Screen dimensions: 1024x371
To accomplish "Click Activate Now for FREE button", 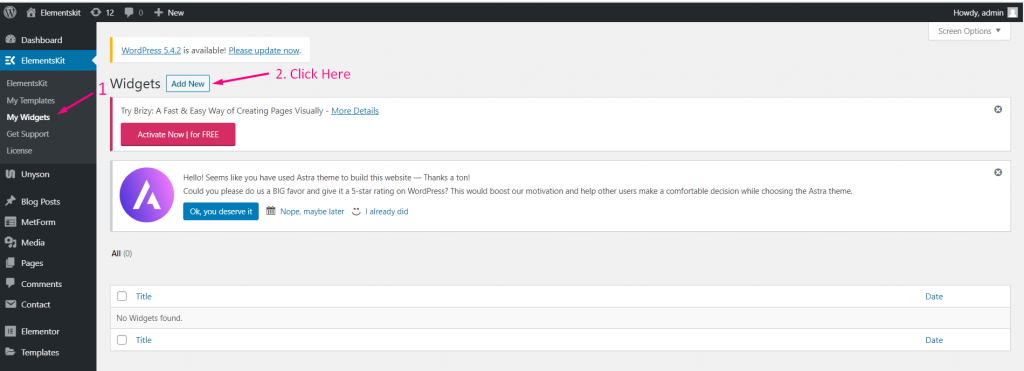I will pos(178,135).
